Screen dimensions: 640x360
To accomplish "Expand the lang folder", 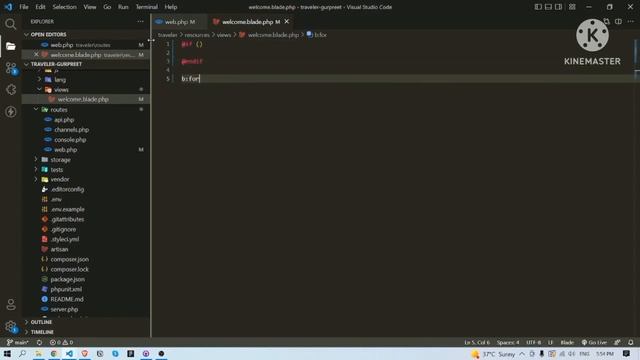I will click(x=60, y=80).
